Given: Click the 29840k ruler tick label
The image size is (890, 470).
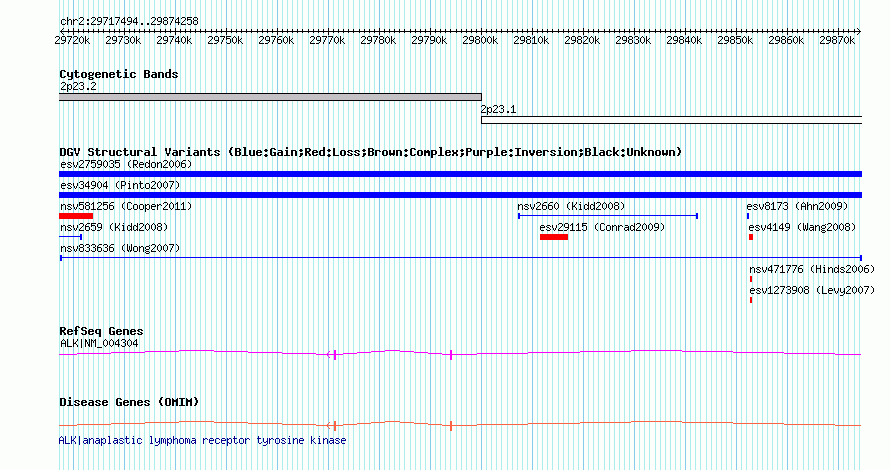Looking at the screenshot, I should 684,40.
